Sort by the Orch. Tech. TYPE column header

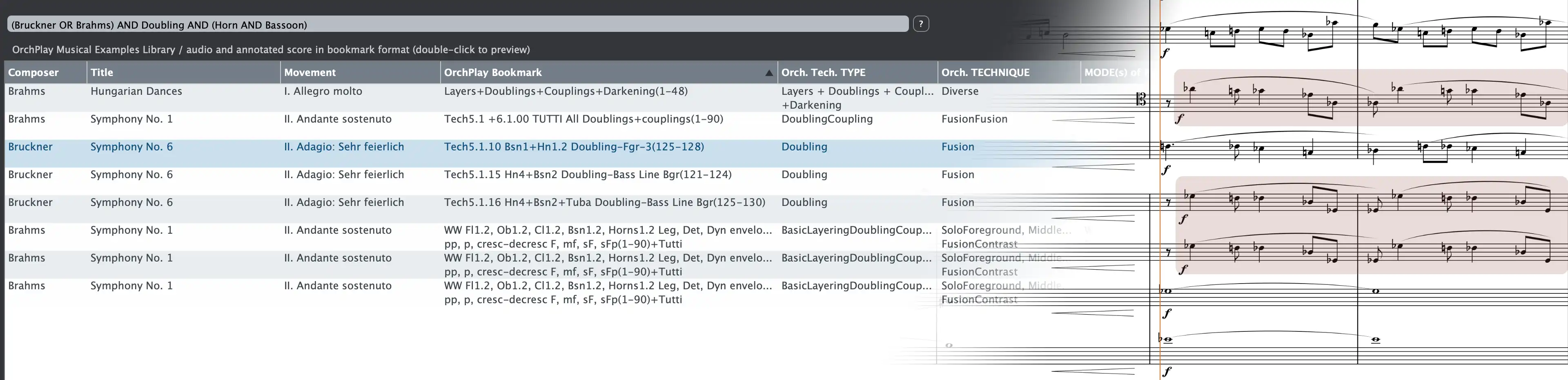point(857,72)
